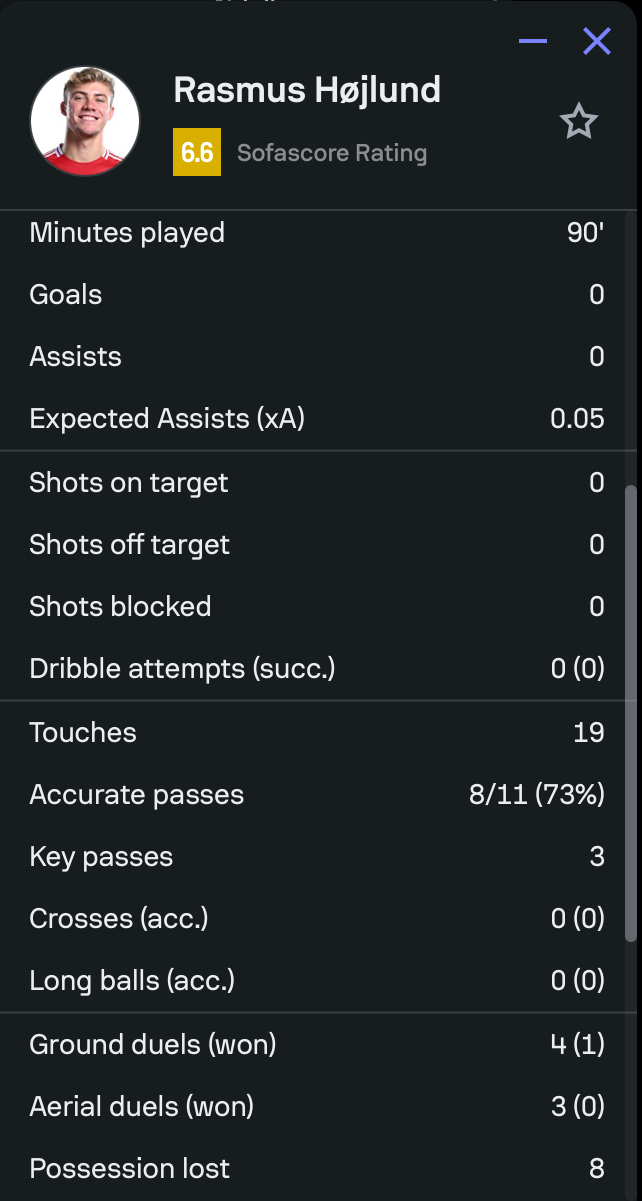642x1201 pixels.
Task: Favorite player with the star icon
Action: pos(578,122)
